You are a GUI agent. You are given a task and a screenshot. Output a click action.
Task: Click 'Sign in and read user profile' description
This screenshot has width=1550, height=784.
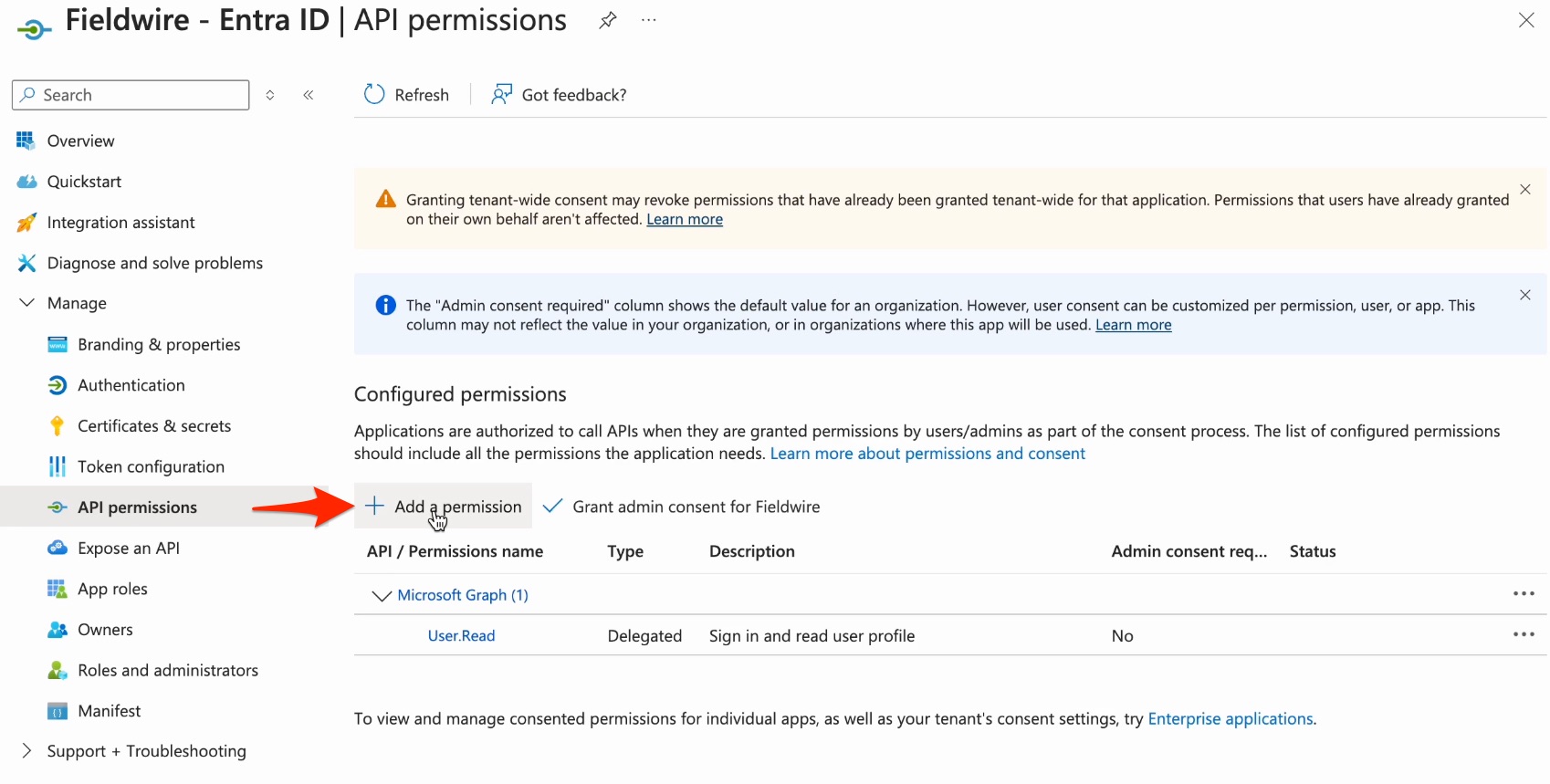(x=812, y=636)
